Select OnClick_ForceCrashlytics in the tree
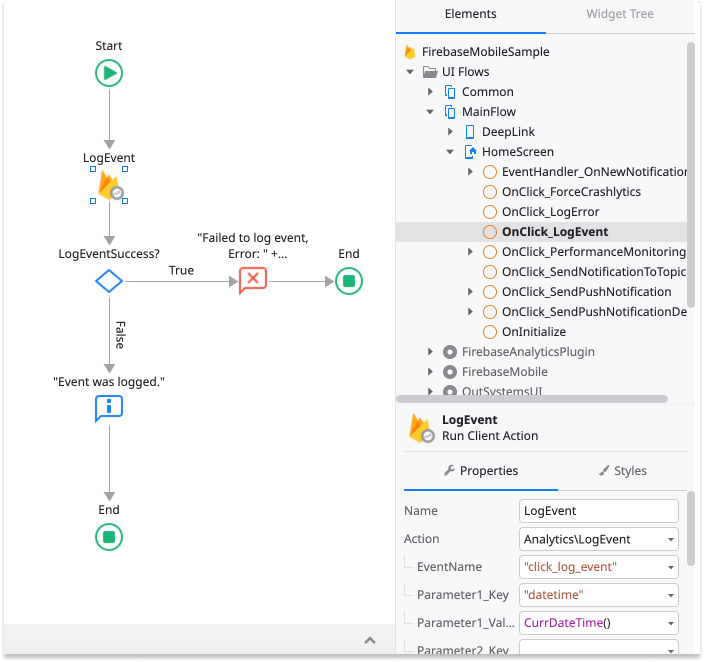 (x=571, y=192)
